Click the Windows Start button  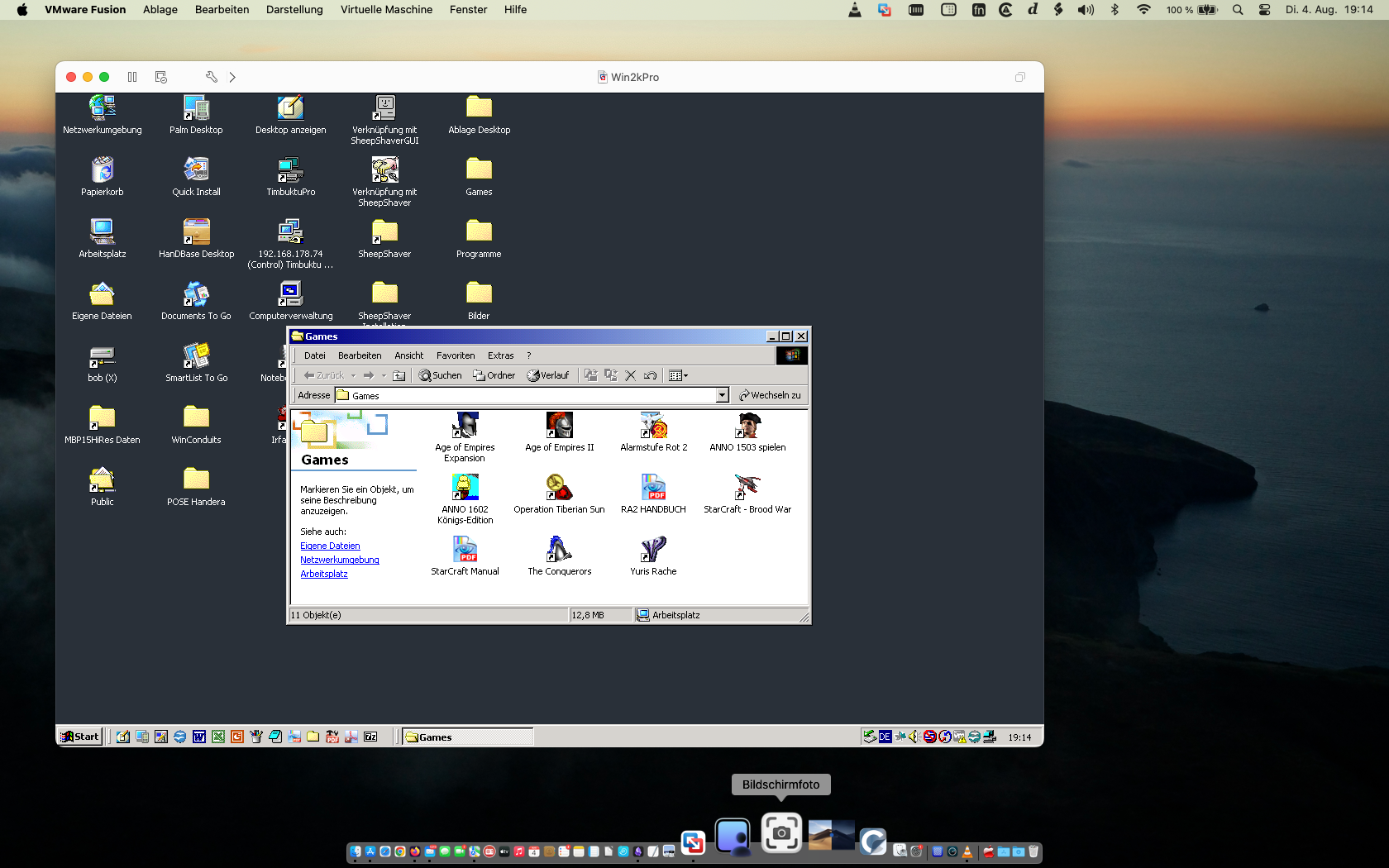79,737
